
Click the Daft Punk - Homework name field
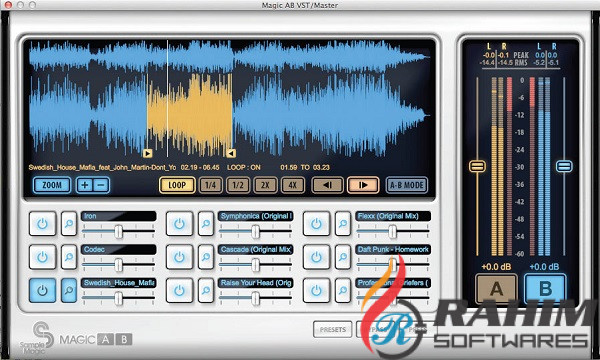pos(393,249)
